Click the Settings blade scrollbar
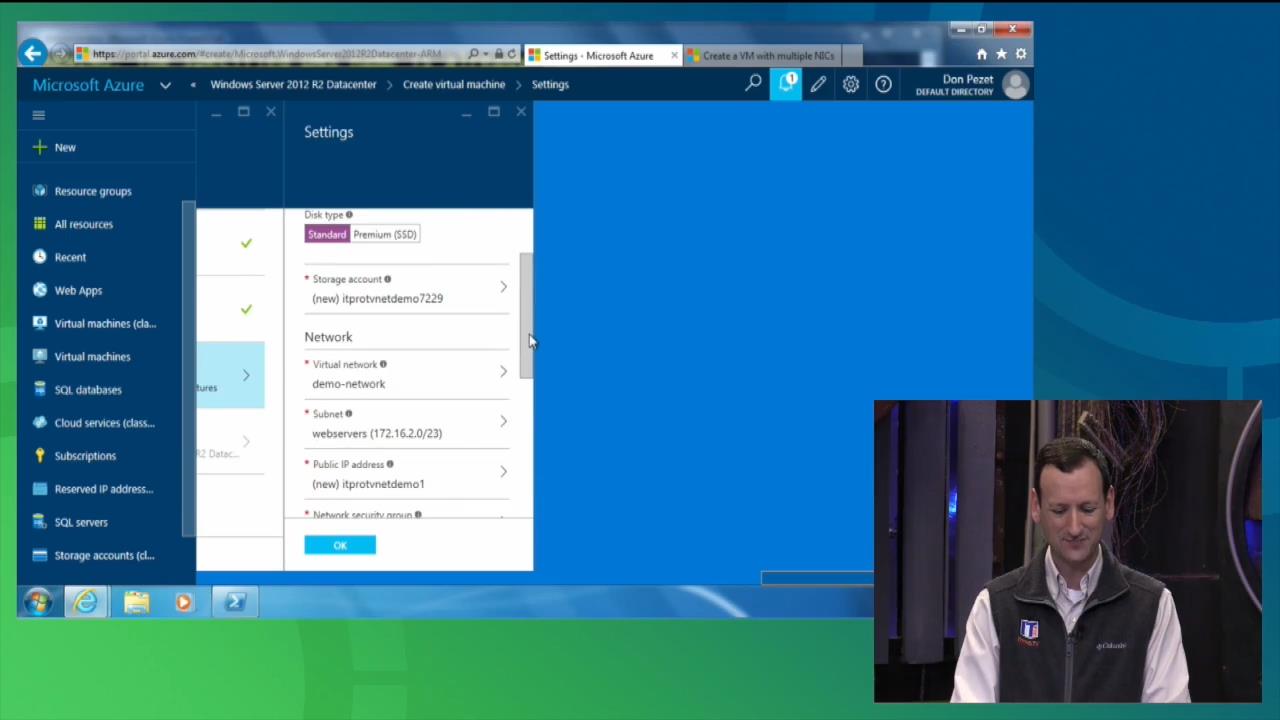Viewport: 1280px width, 720px height. pyautogui.click(x=527, y=316)
